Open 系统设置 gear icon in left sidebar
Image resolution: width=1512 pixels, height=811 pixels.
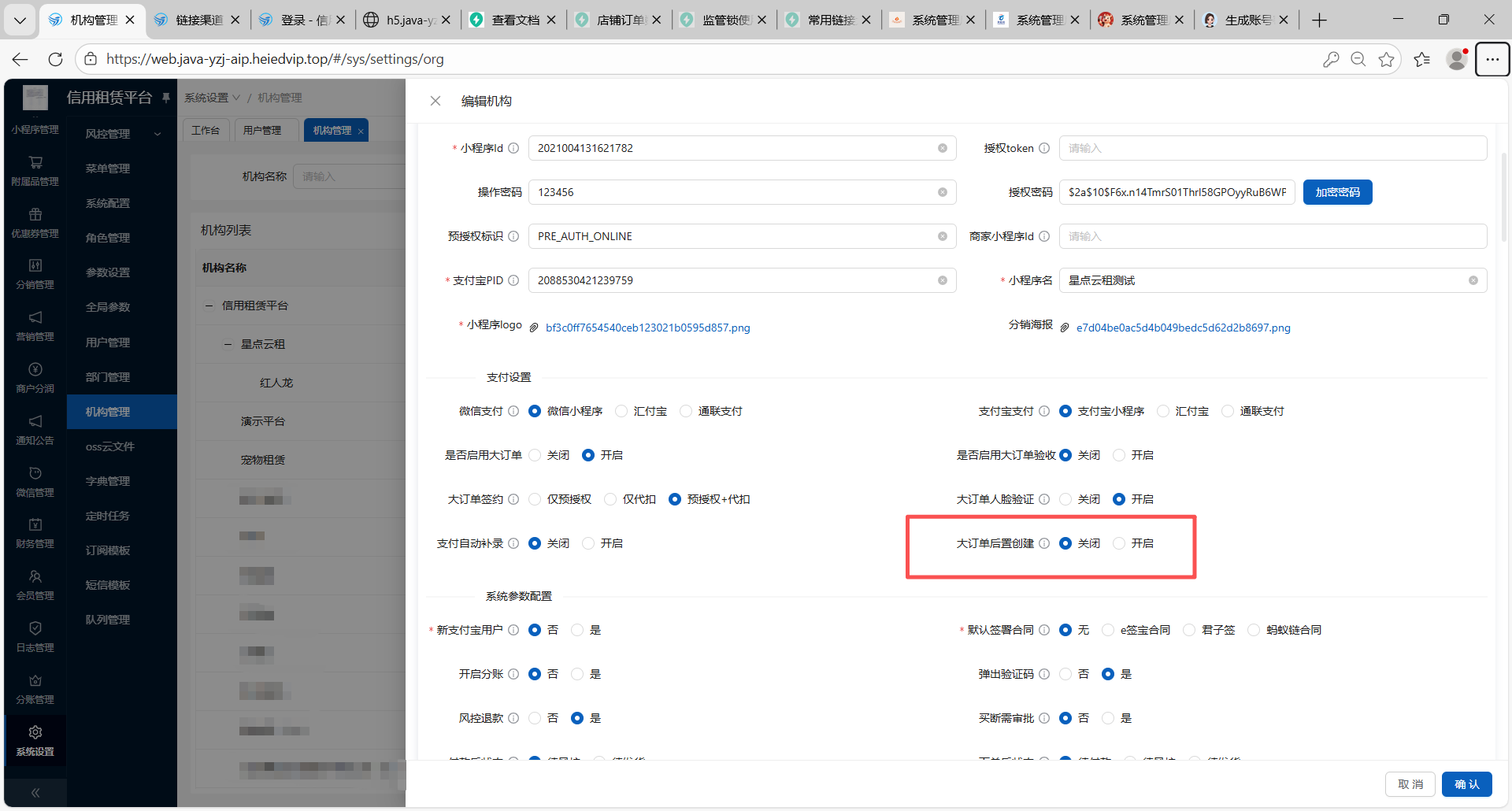pyautogui.click(x=35, y=733)
